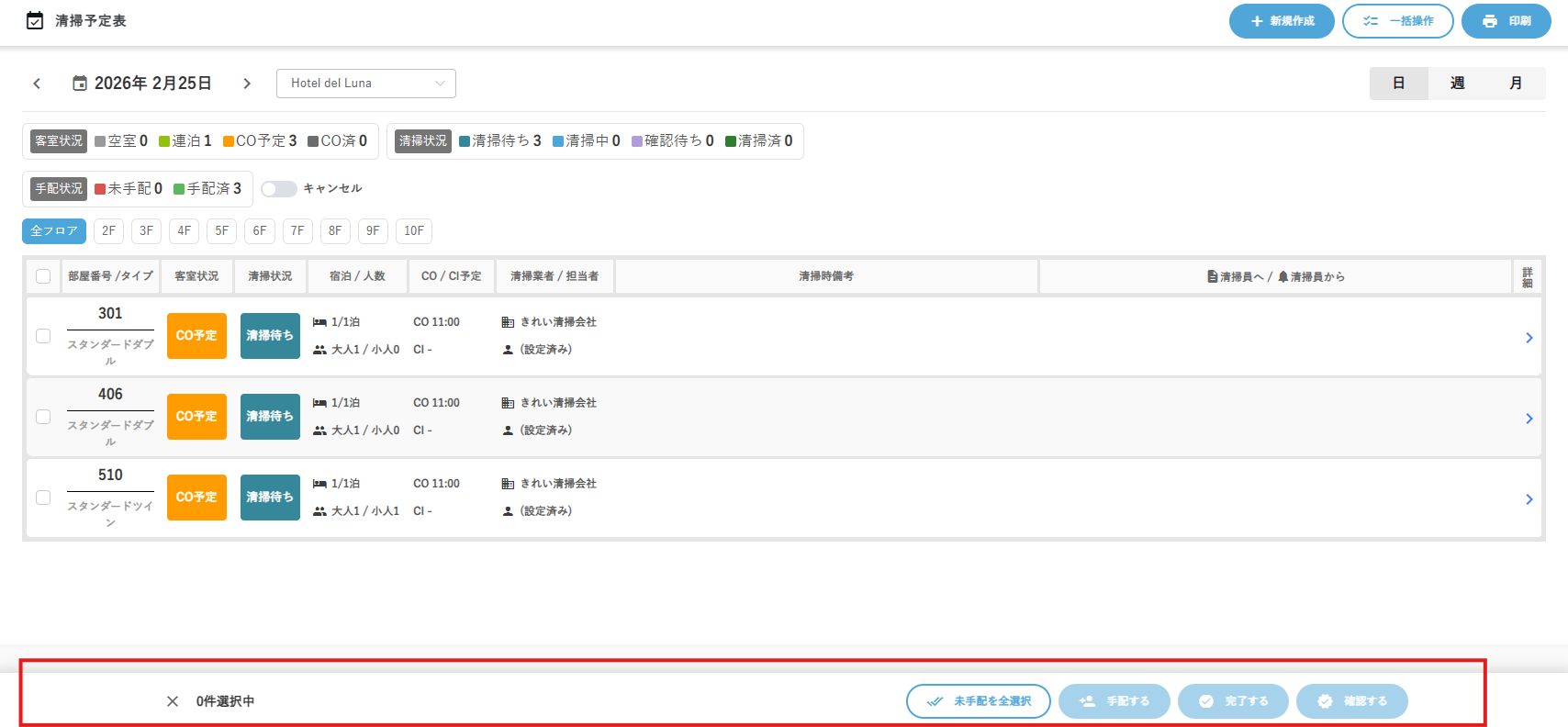Click 未手配を全選択 button
The image size is (1568, 727).
[978, 701]
